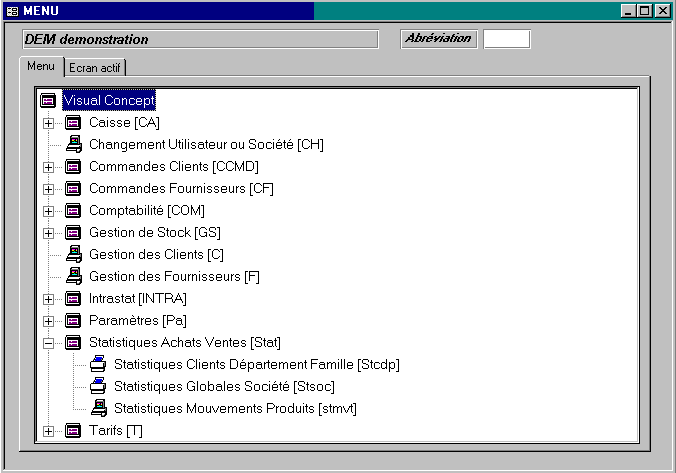Expand the Paramètres [Pa] node
The width and height of the screenshot is (676, 473).
pos(48,321)
